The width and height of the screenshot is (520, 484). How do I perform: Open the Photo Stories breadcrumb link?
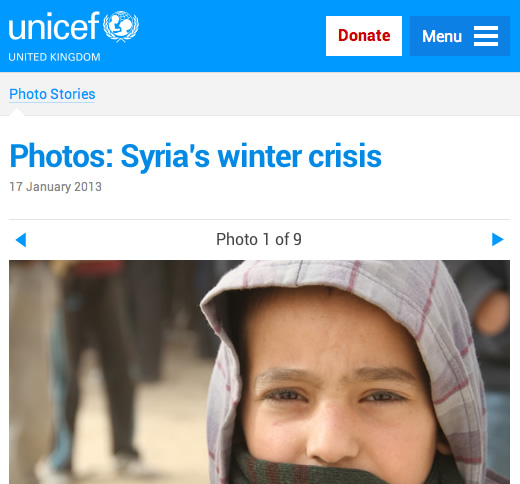[x=52, y=94]
